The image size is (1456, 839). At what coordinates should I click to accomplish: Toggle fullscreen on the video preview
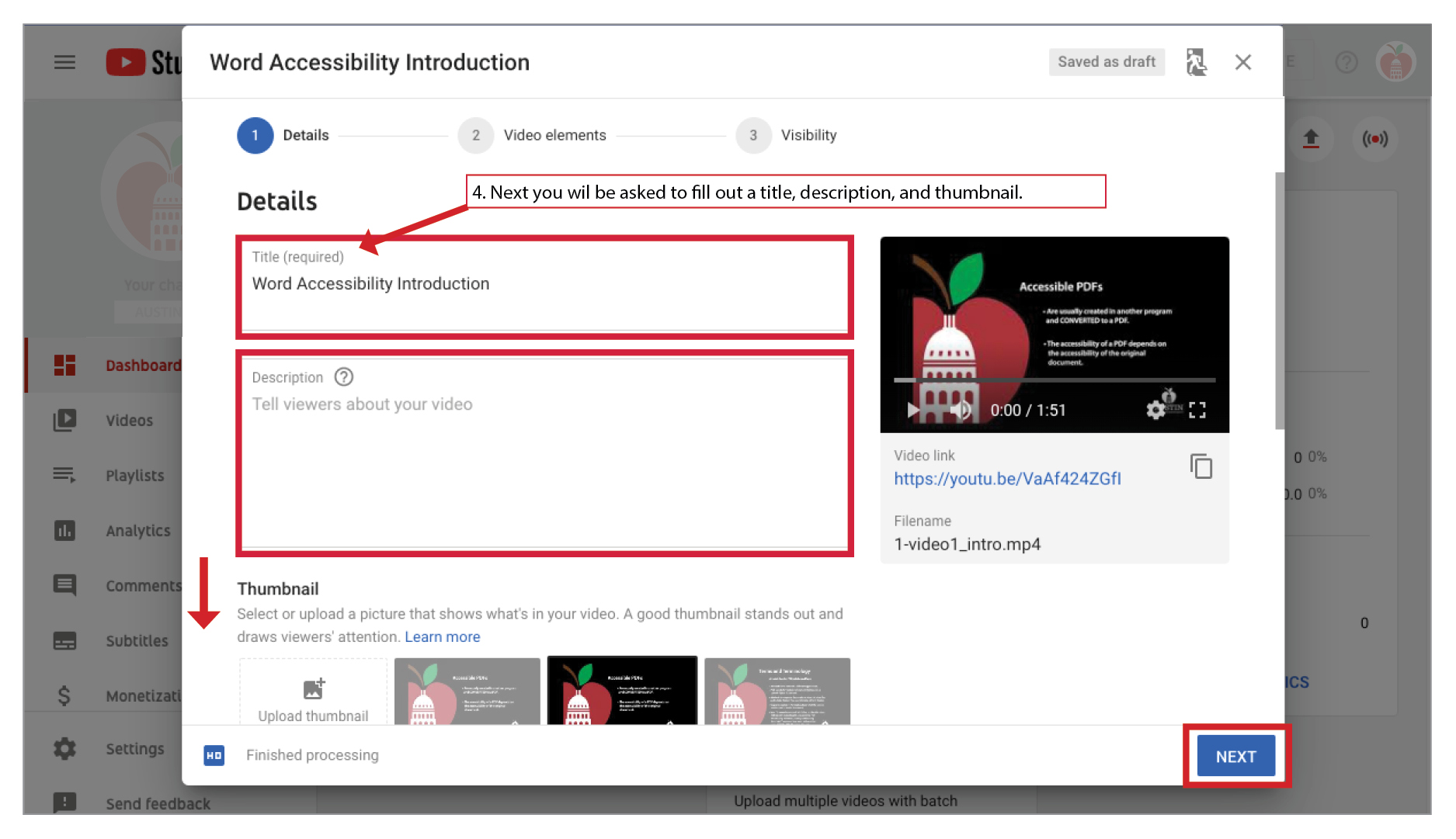click(x=1197, y=410)
